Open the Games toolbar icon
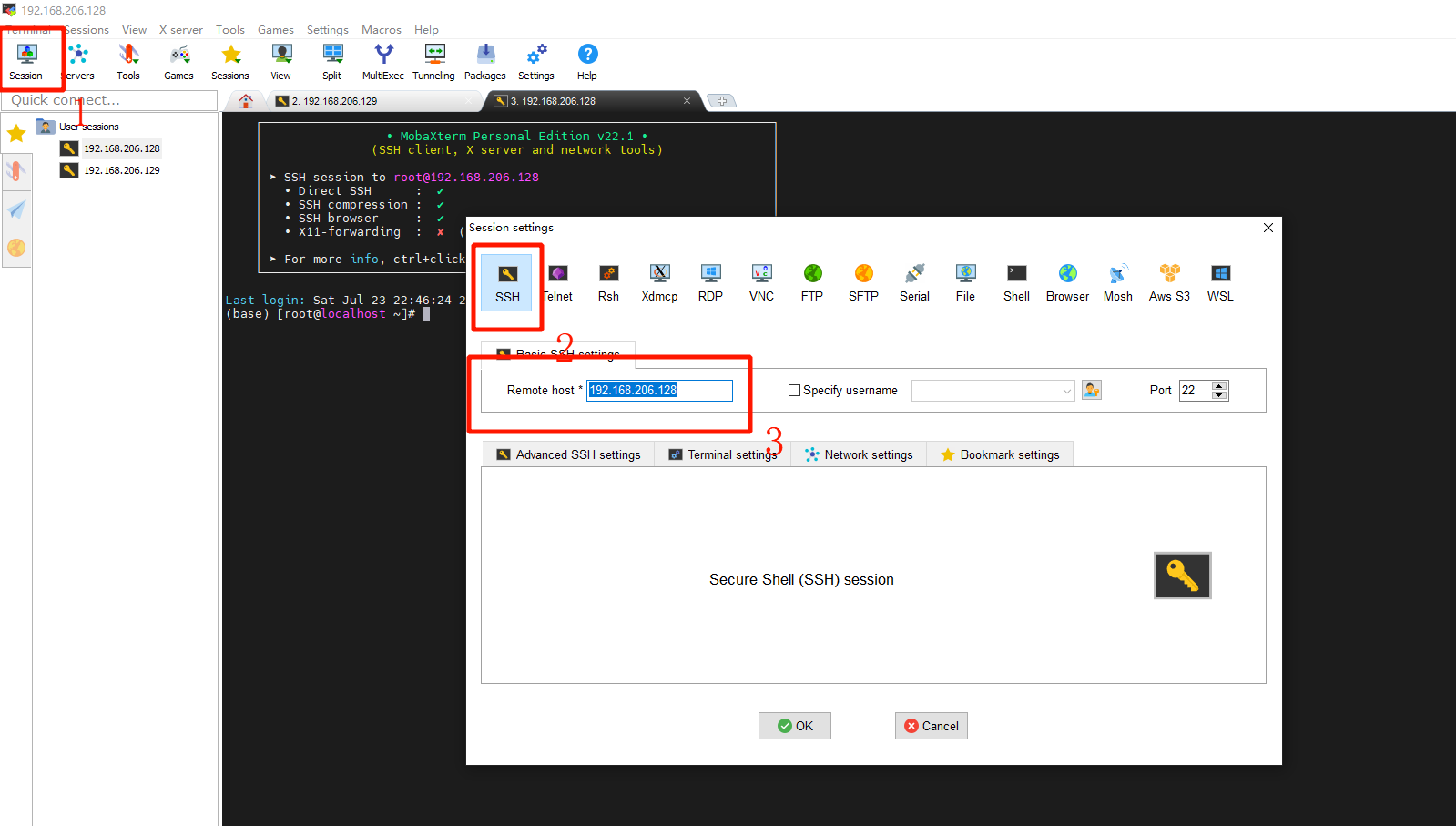 click(179, 62)
